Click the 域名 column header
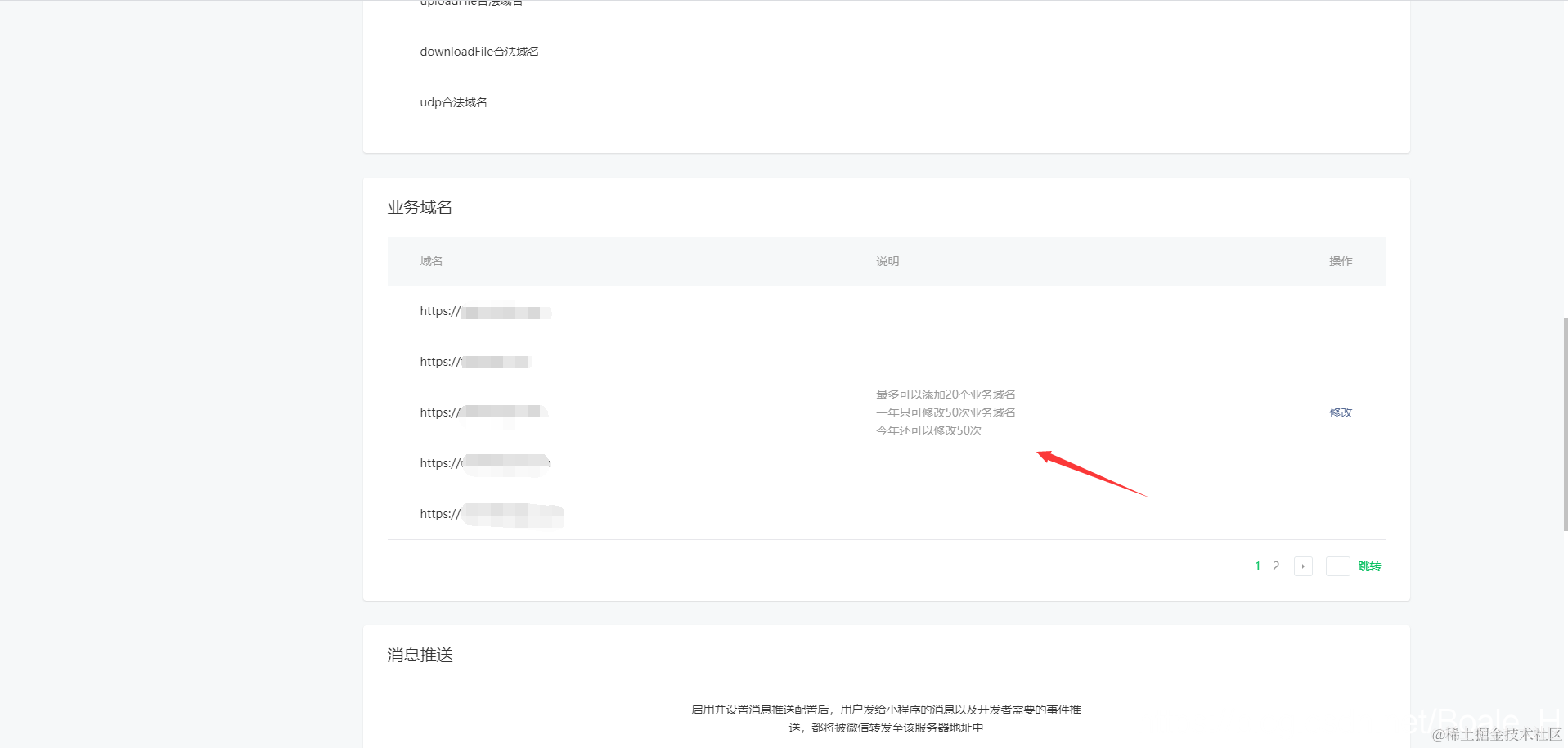 point(431,261)
